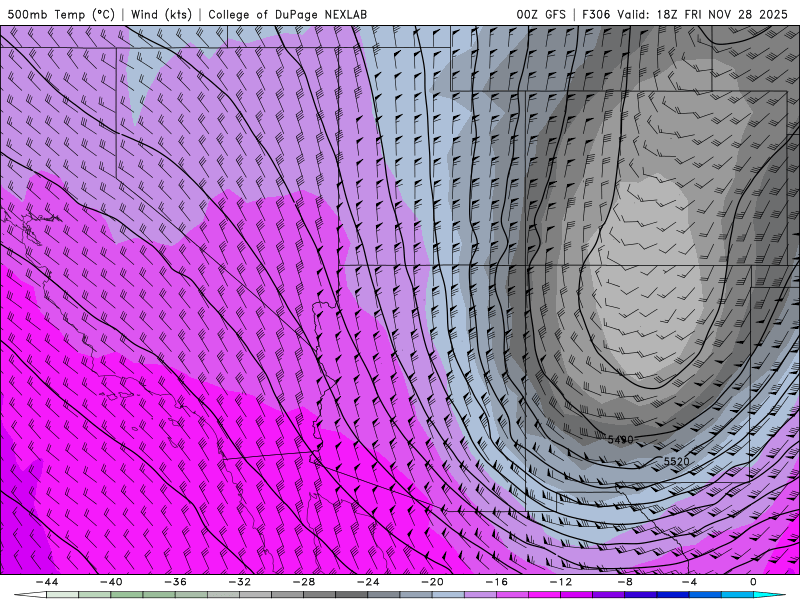The height and width of the screenshot is (600, 800).
Task: Click the -20 colorbar tick label
Action: click(432, 582)
